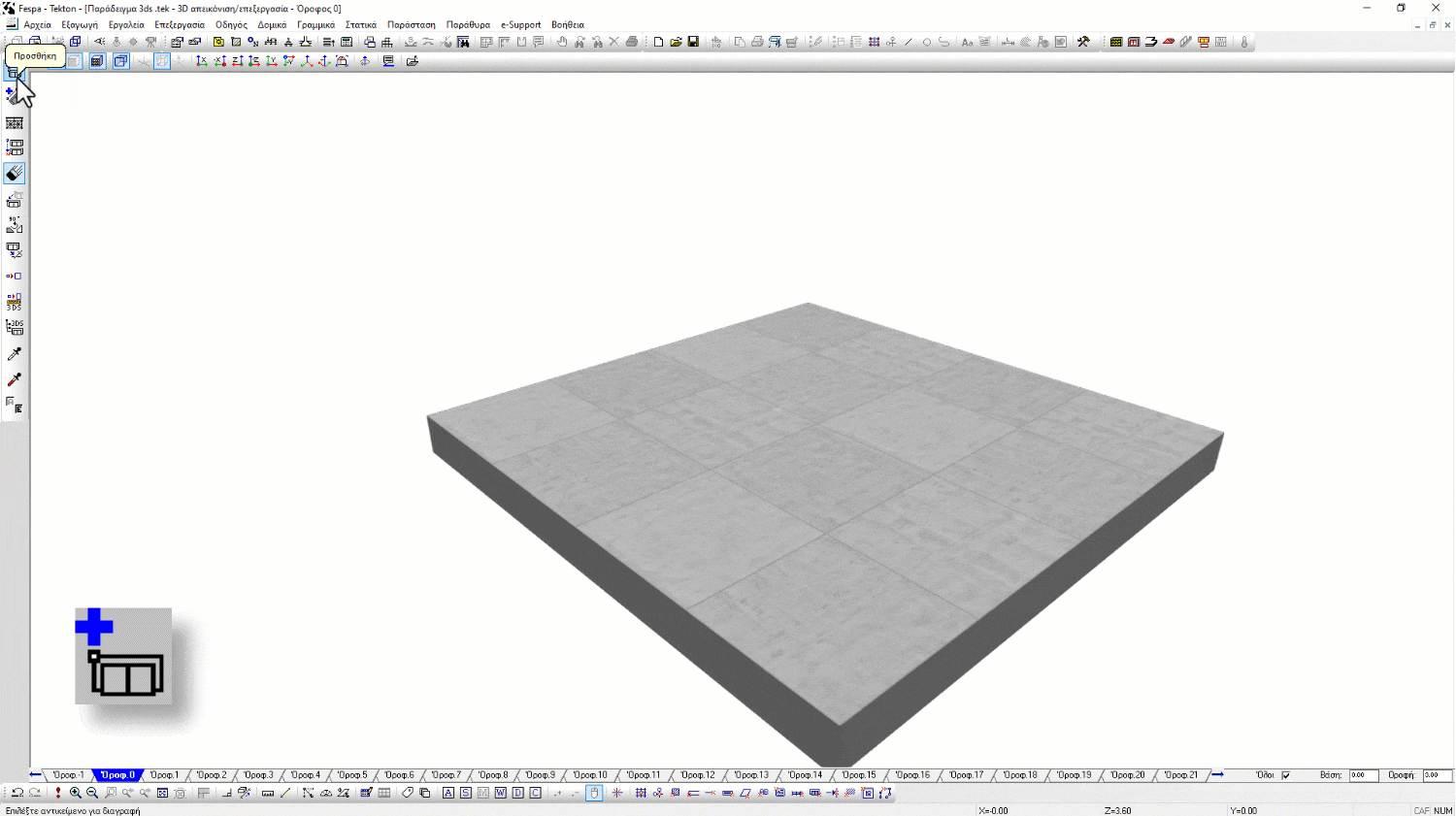1456x816 pixels.
Task: Click the red exclamation mark icon
Action: [58, 793]
